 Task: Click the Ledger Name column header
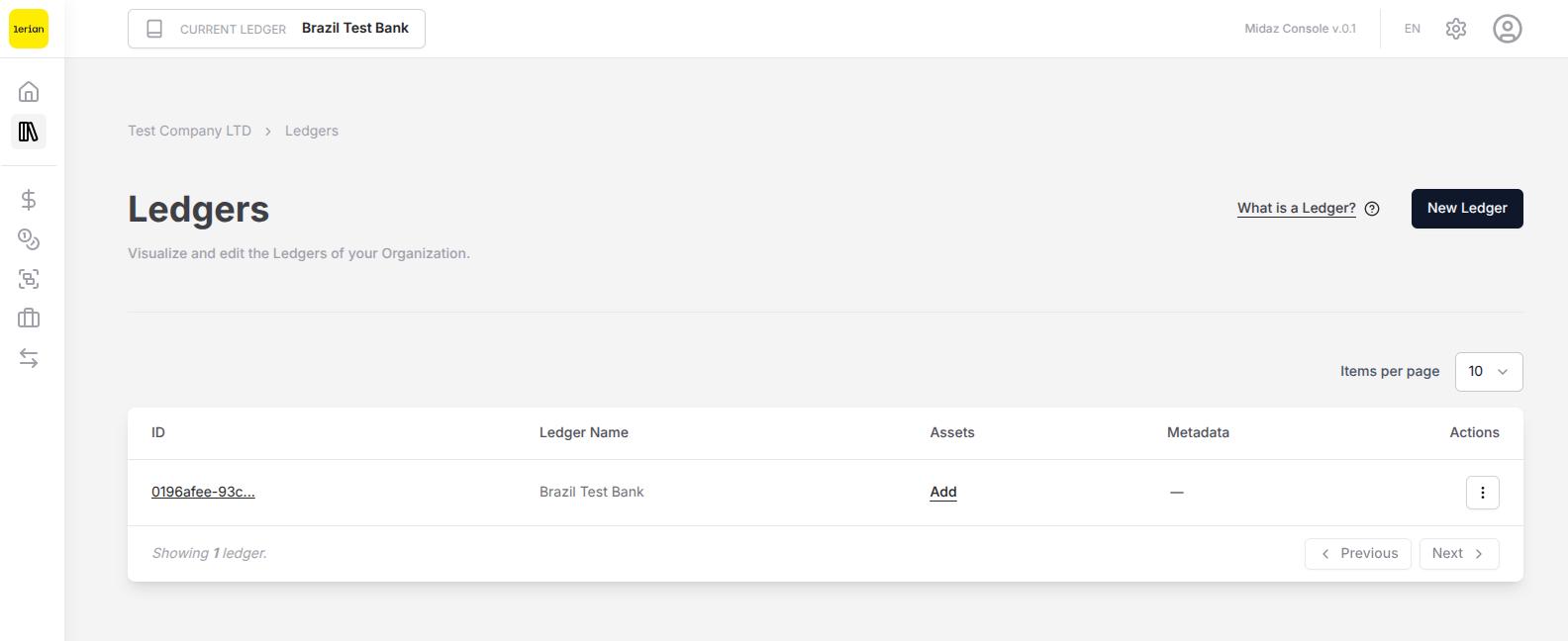(584, 432)
